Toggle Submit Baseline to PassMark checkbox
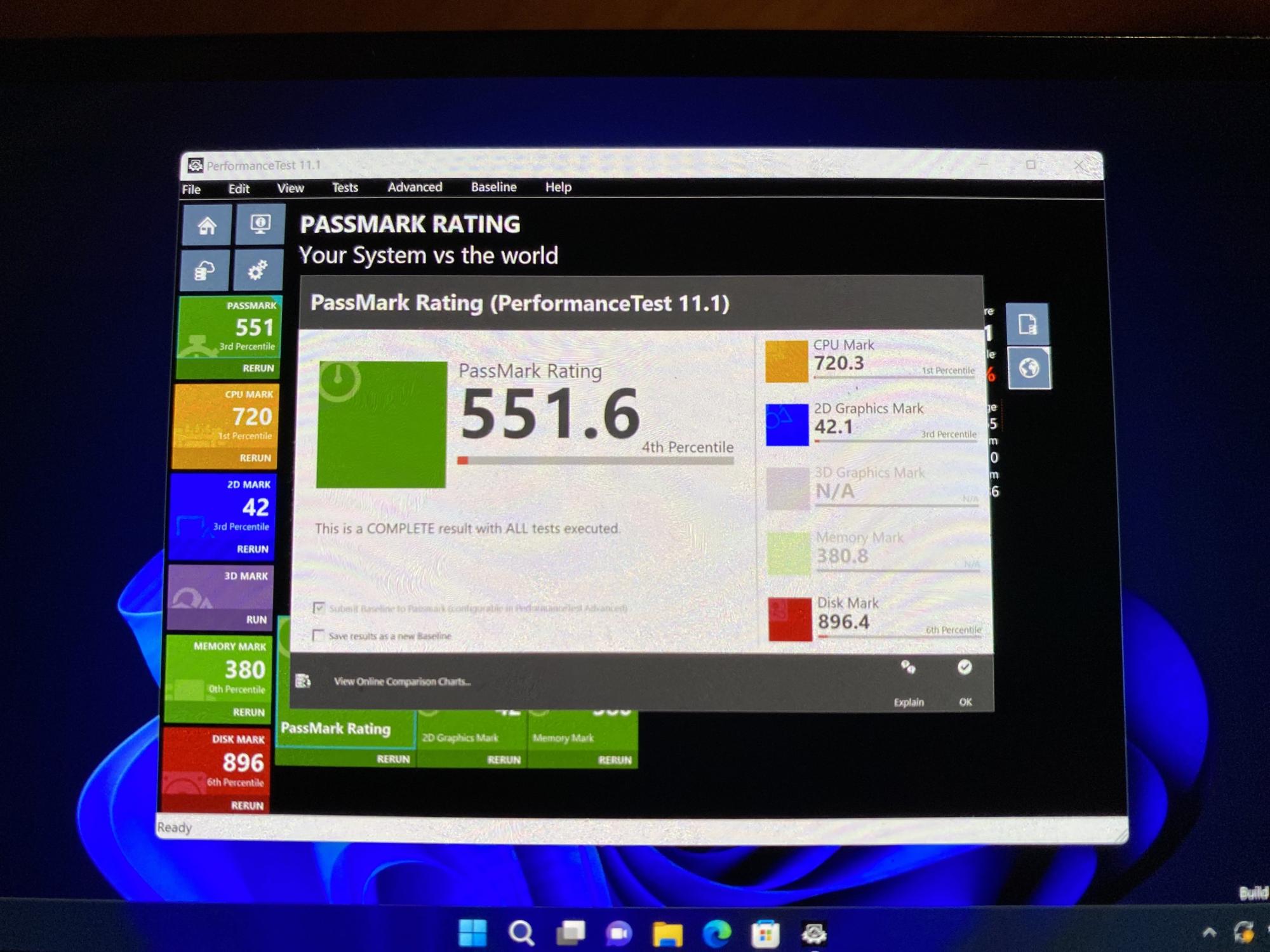Image resolution: width=1270 pixels, height=952 pixels. tap(319, 608)
